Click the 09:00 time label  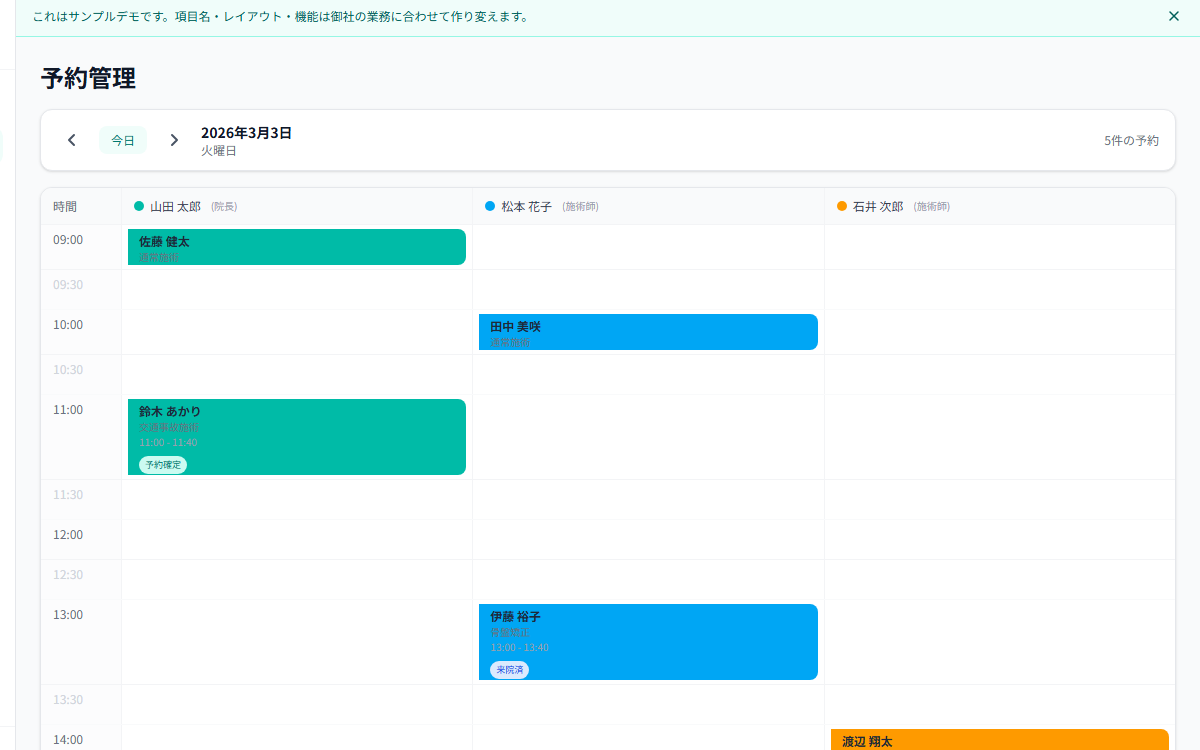pyautogui.click(x=68, y=240)
